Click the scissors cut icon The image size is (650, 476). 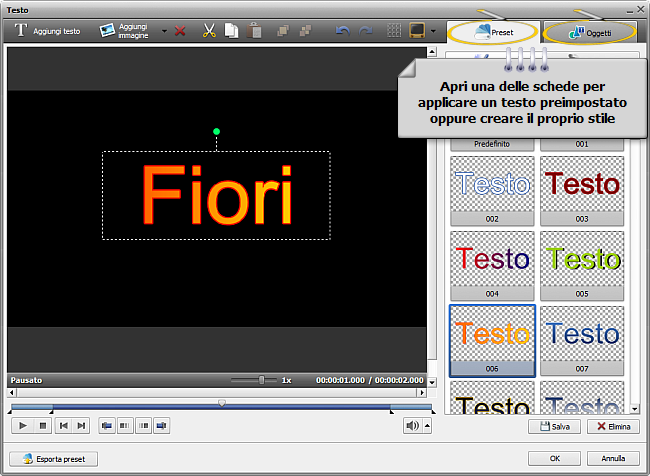[x=209, y=31]
